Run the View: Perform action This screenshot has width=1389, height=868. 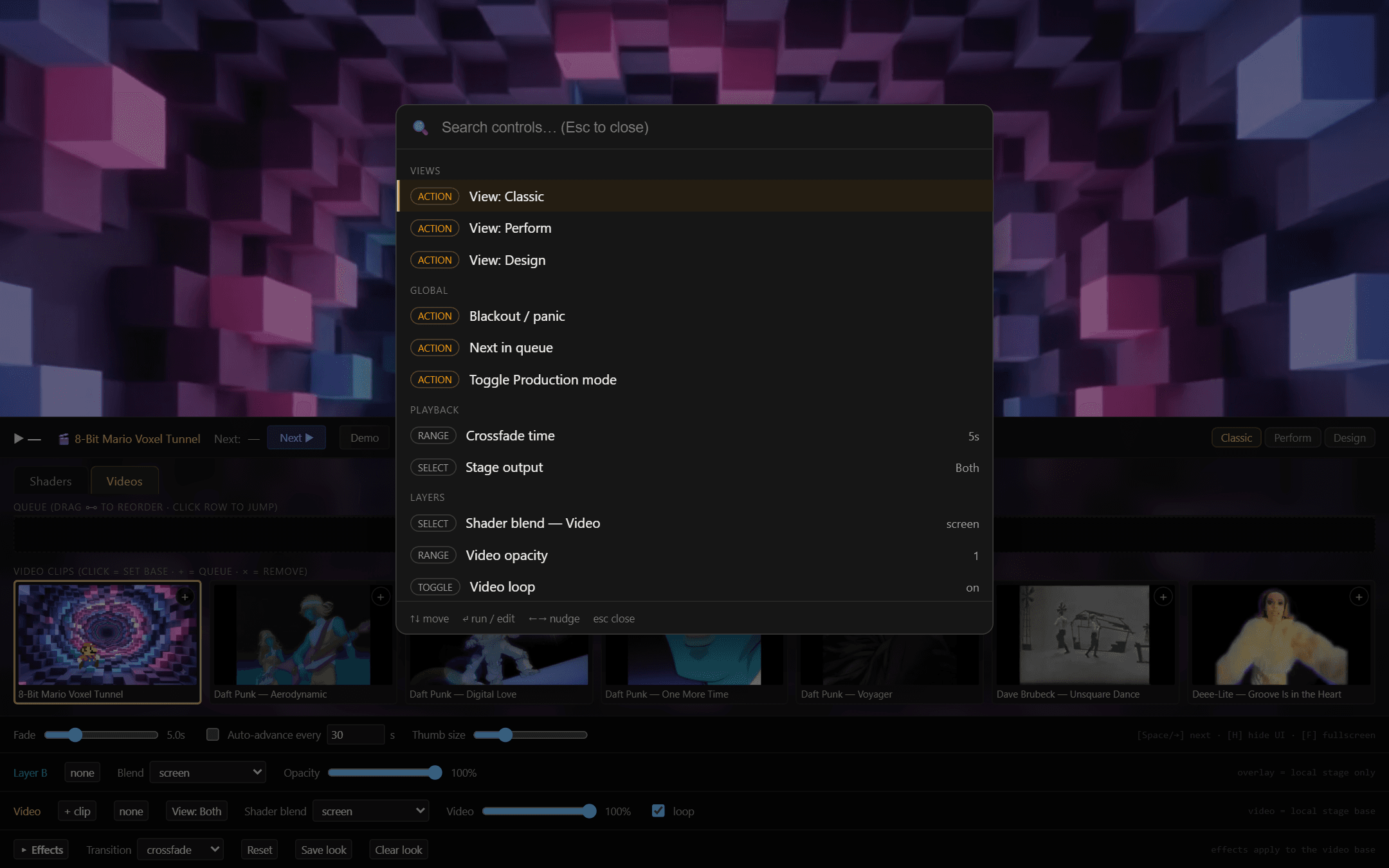point(694,228)
